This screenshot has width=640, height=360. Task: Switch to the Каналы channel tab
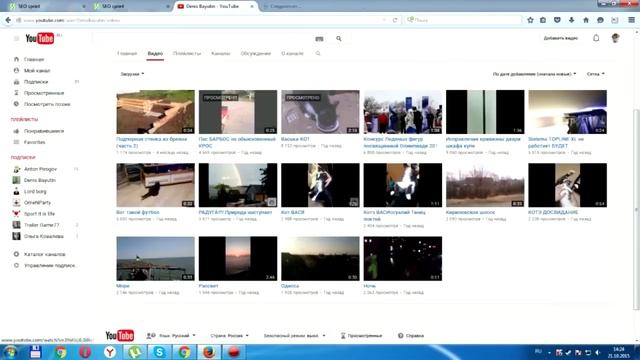point(221,53)
